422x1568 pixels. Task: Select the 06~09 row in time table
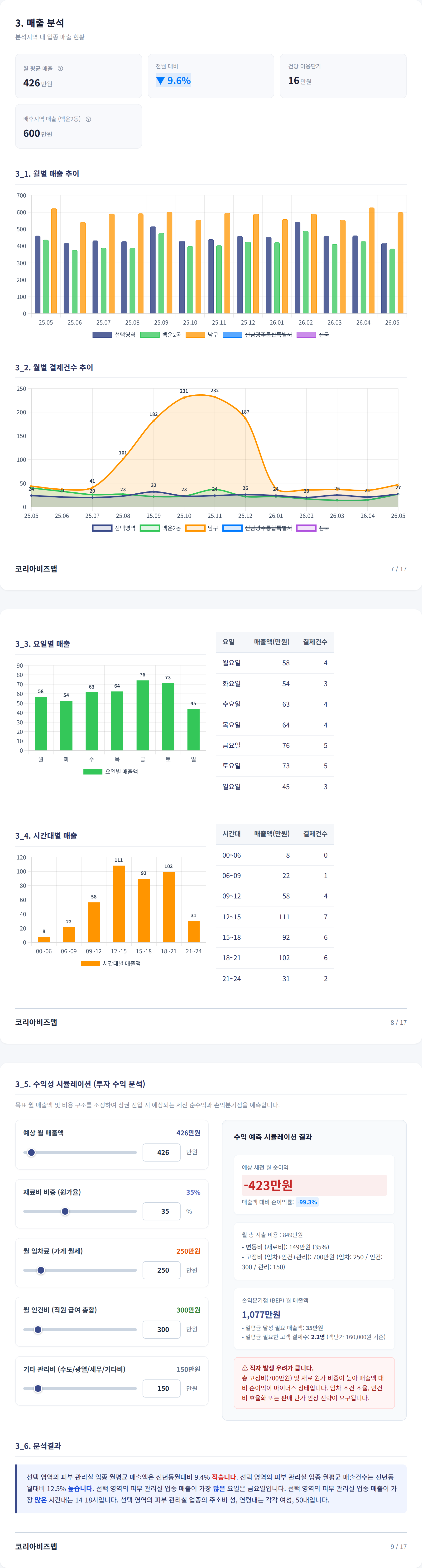275,875
